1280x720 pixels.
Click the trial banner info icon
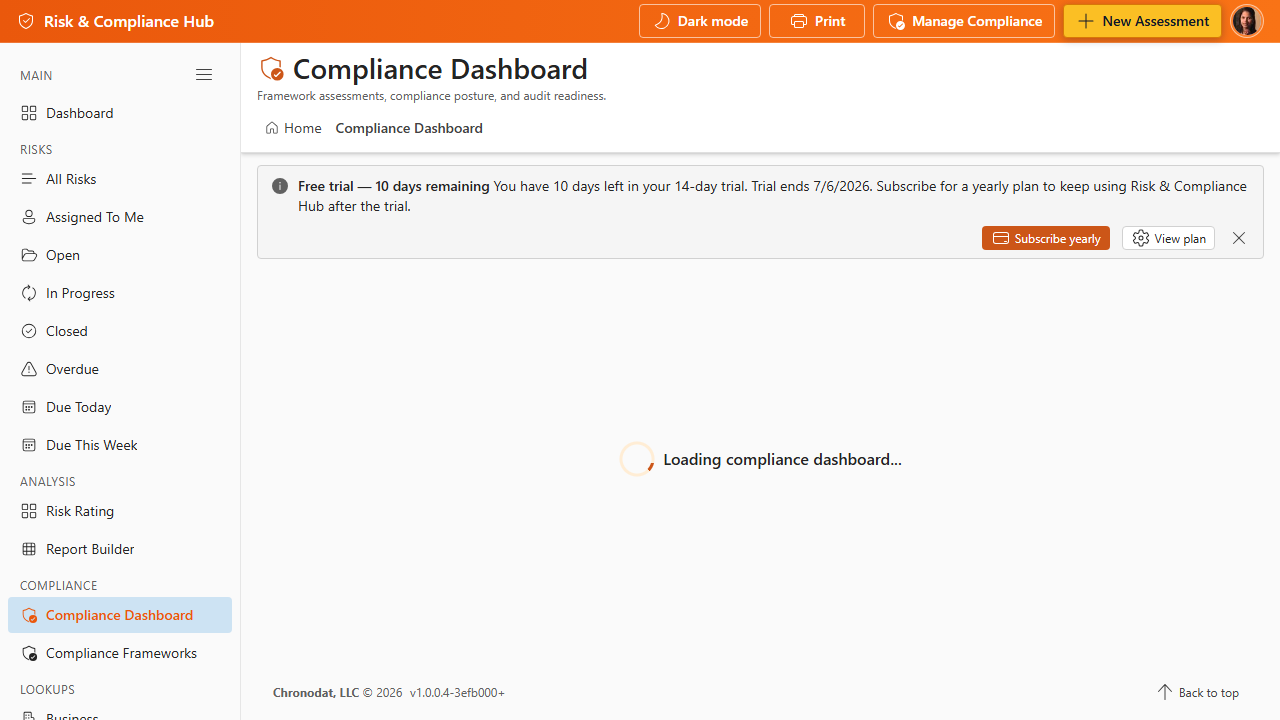(x=280, y=186)
